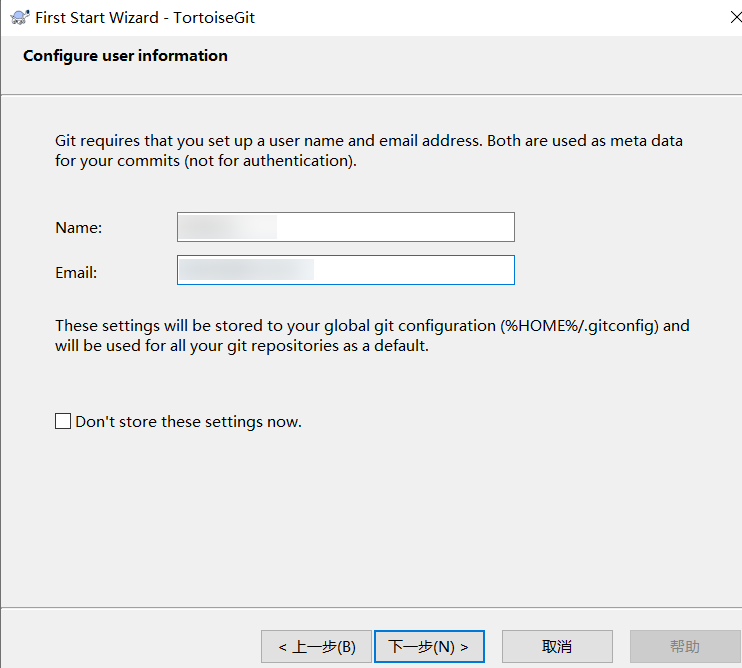Click the "Email:" label
Screen dimensions: 742x668
click(x=76, y=272)
